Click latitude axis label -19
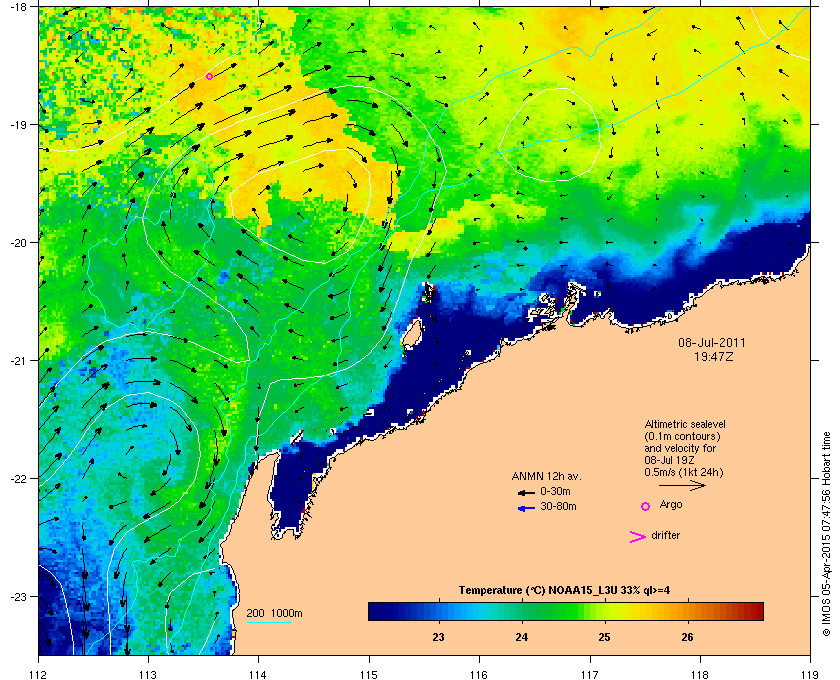 pyautogui.click(x=18, y=124)
